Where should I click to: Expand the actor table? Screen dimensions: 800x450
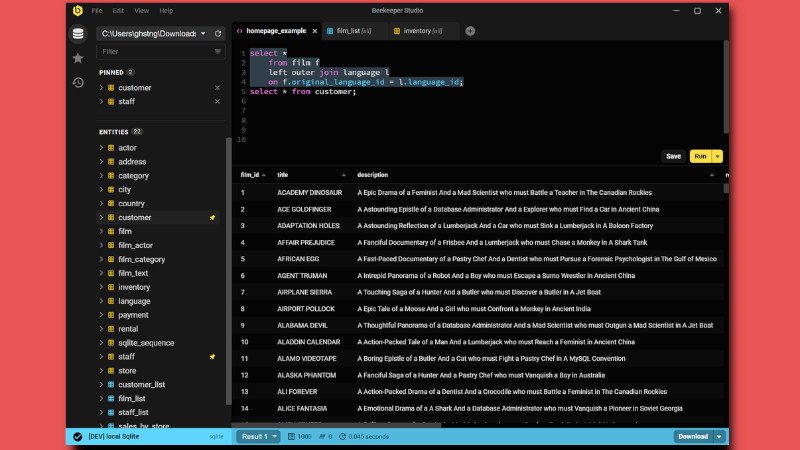pos(101,148)
